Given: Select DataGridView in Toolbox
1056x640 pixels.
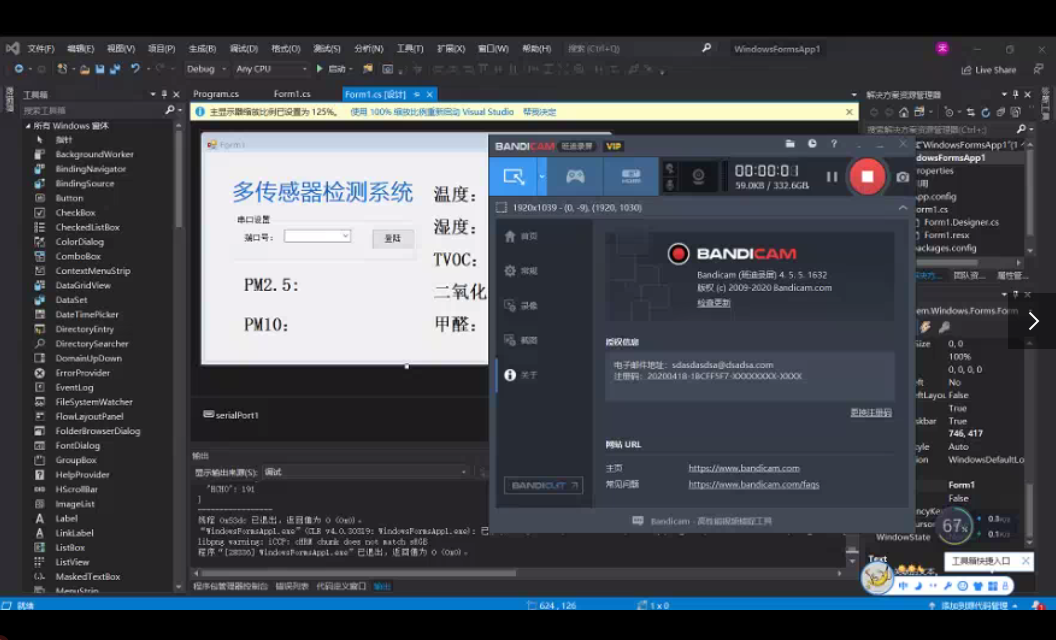Looking at the screenshot, I should click(x=83, y=285).
